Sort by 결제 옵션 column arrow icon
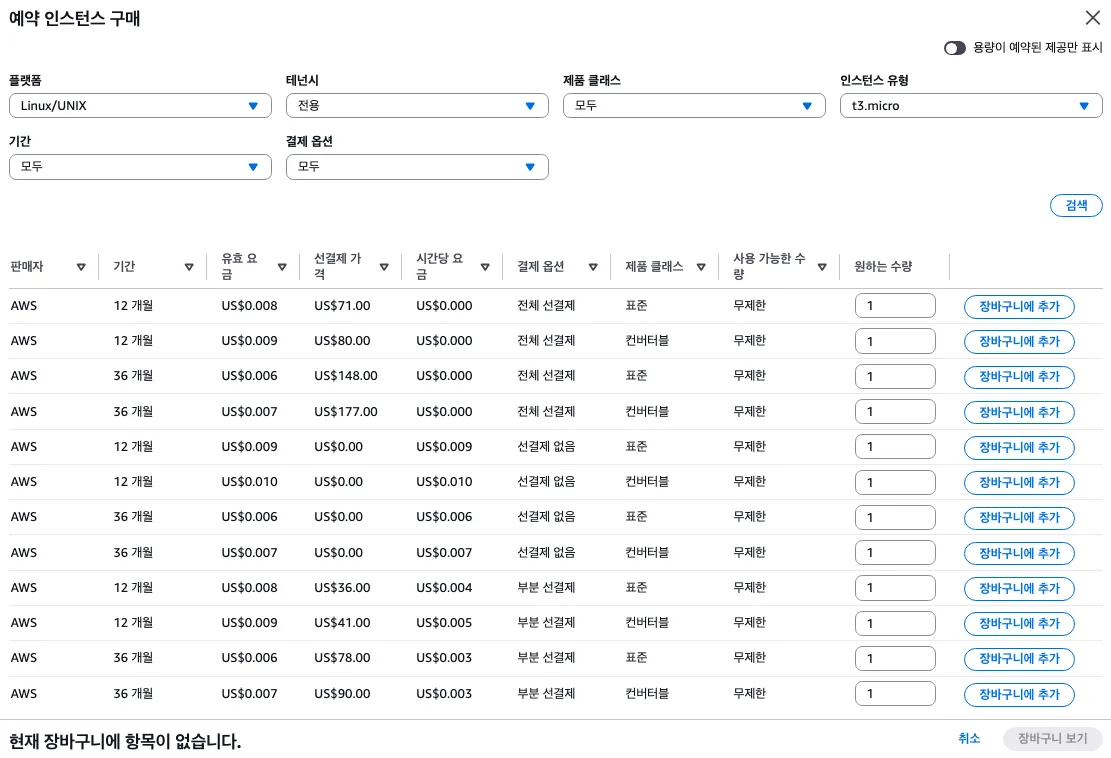The height and width of the screenshot is (758, 1111). (593, 267)
